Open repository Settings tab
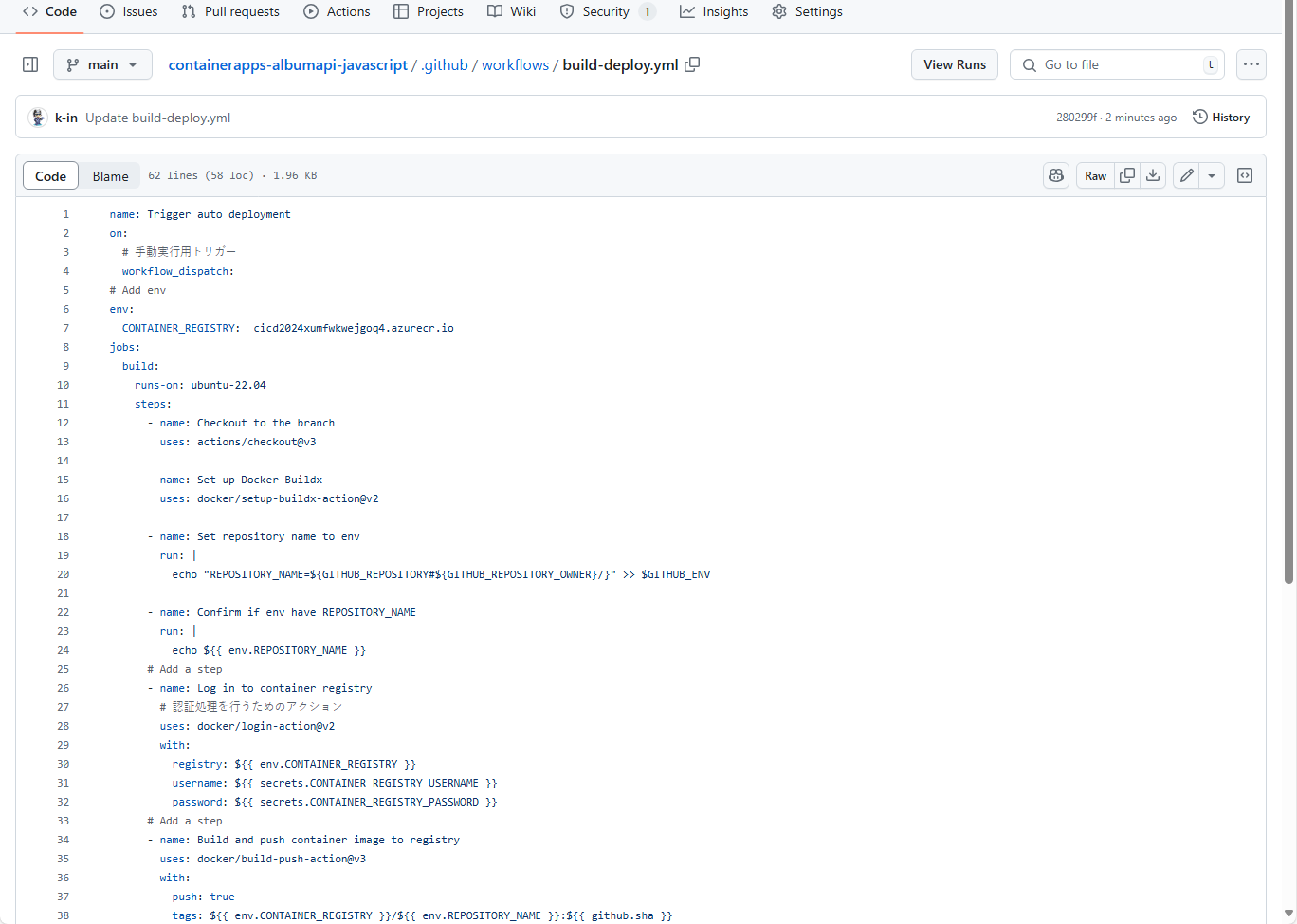The image size is (1297, 924). pyautogui.click(x=807, y=12)
